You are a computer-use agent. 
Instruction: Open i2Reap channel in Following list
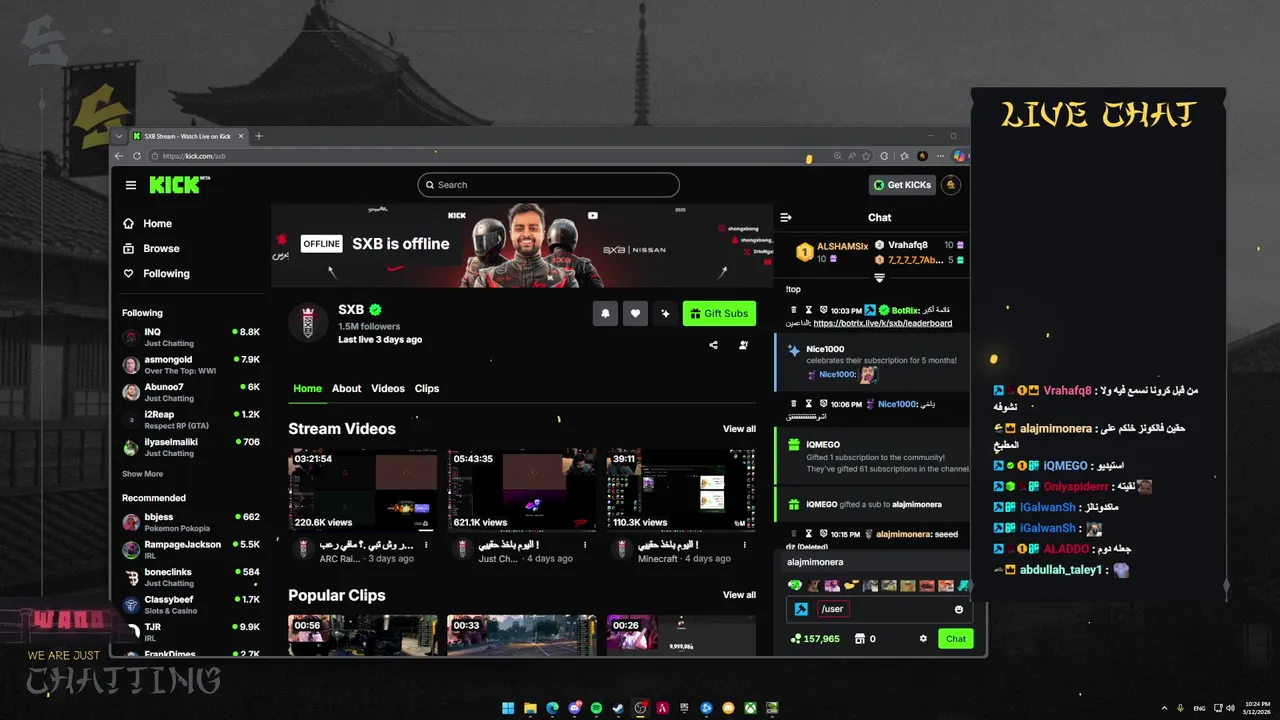pos(190,420)
